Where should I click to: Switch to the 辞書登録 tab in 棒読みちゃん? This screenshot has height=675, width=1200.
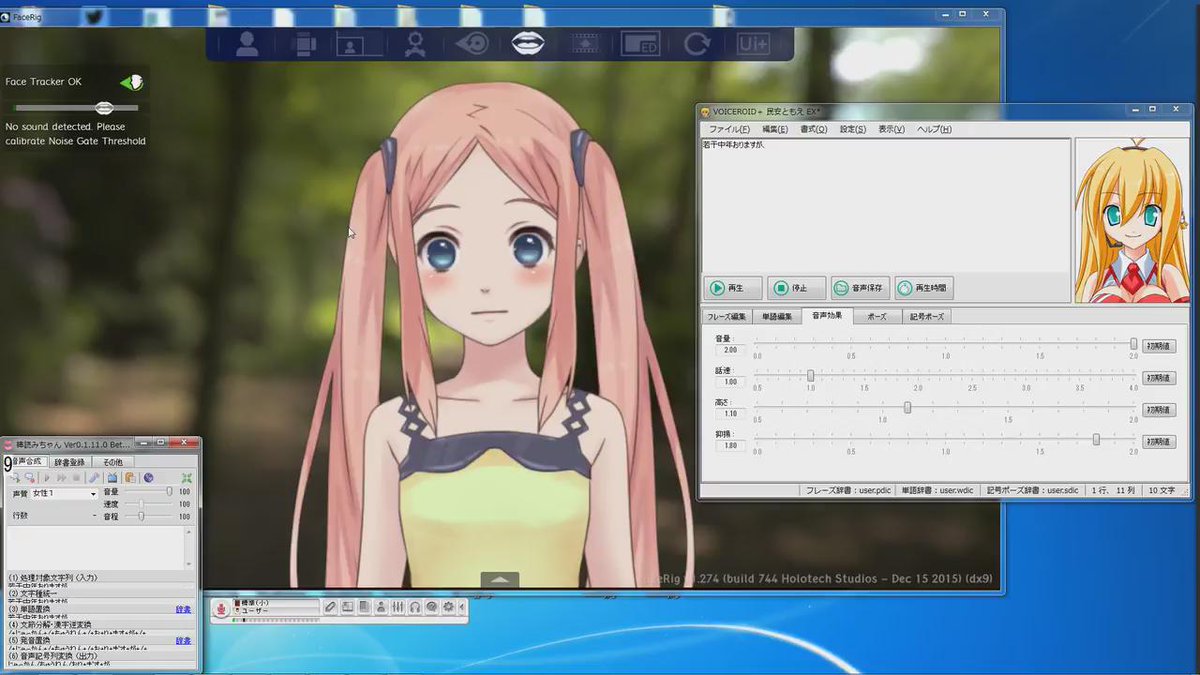(x=69, y=463)
